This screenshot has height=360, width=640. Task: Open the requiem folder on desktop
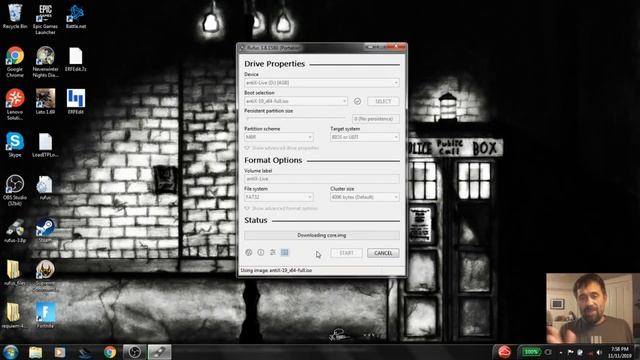14,315
